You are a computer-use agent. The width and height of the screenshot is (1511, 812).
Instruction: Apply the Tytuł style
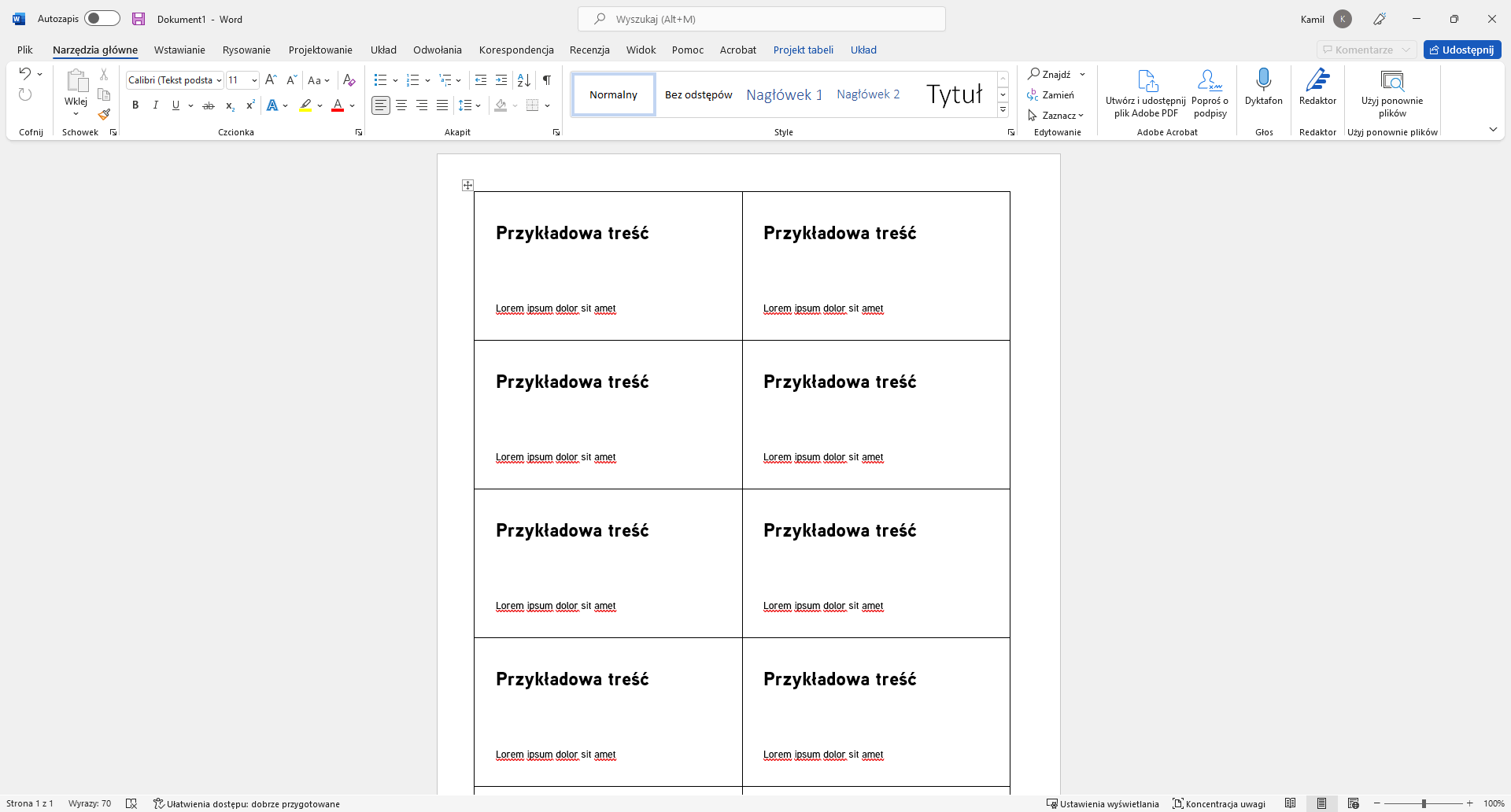tap(954, 94)
